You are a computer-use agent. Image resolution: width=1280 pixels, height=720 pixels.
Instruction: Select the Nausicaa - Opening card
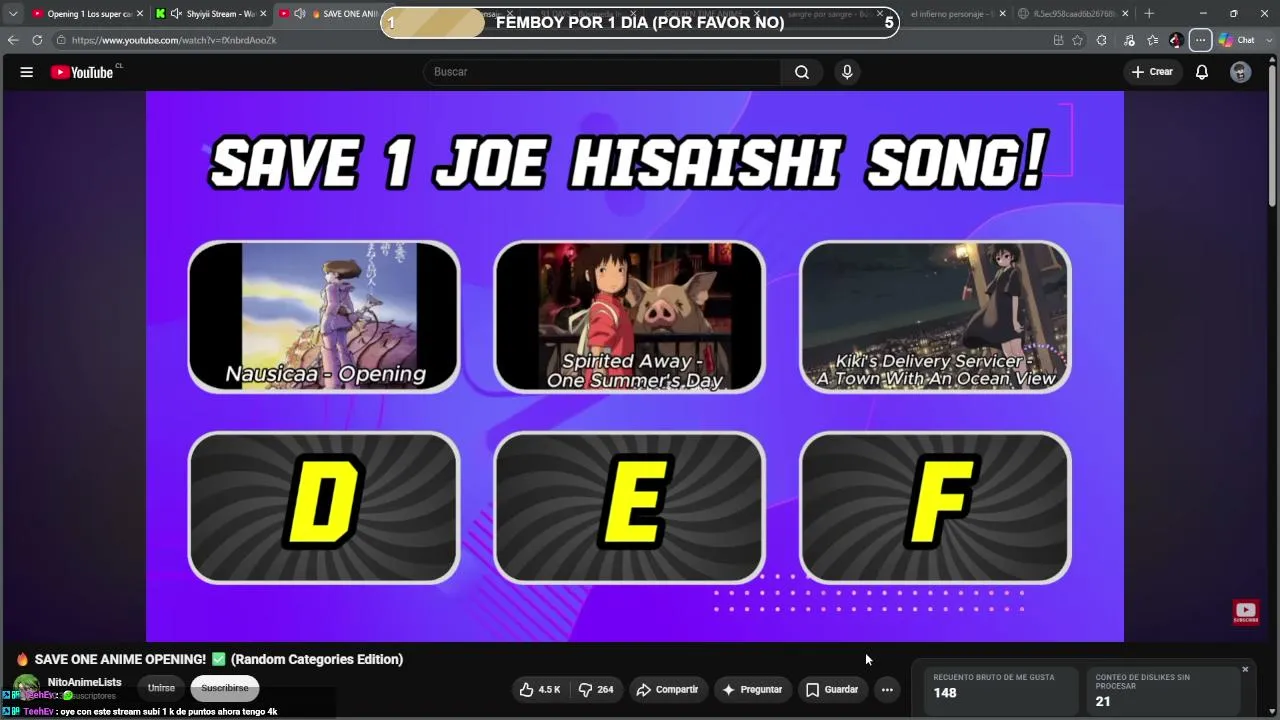coord(324,316)
